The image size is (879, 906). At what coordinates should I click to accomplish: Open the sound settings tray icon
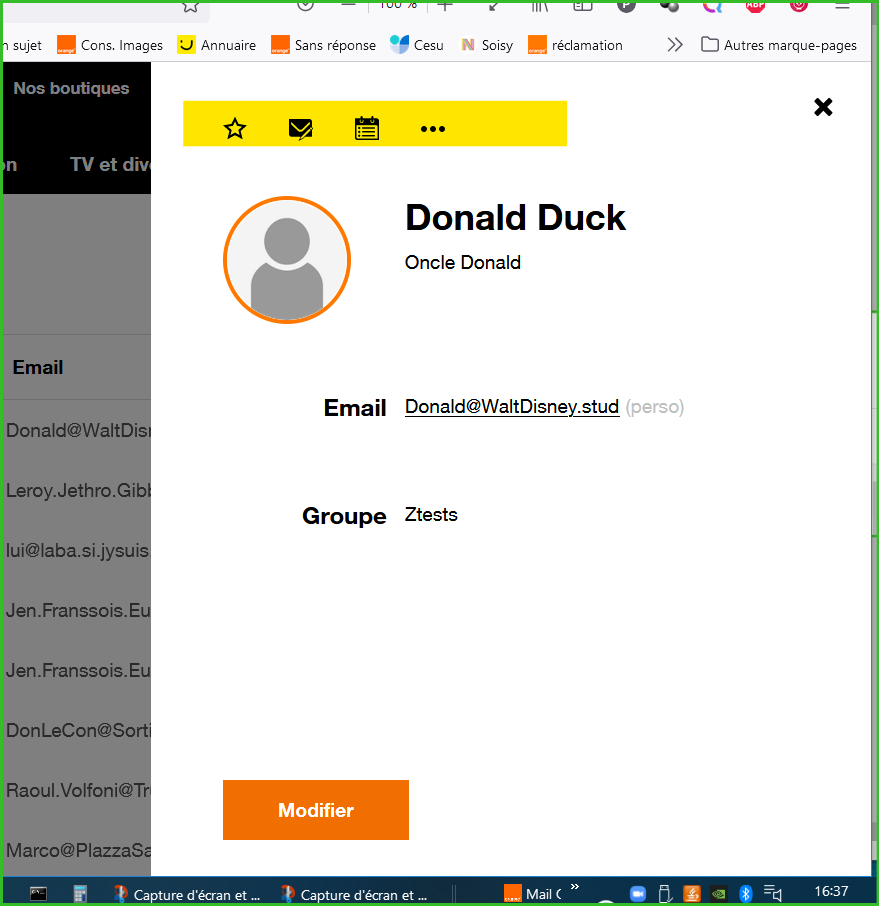772,893
